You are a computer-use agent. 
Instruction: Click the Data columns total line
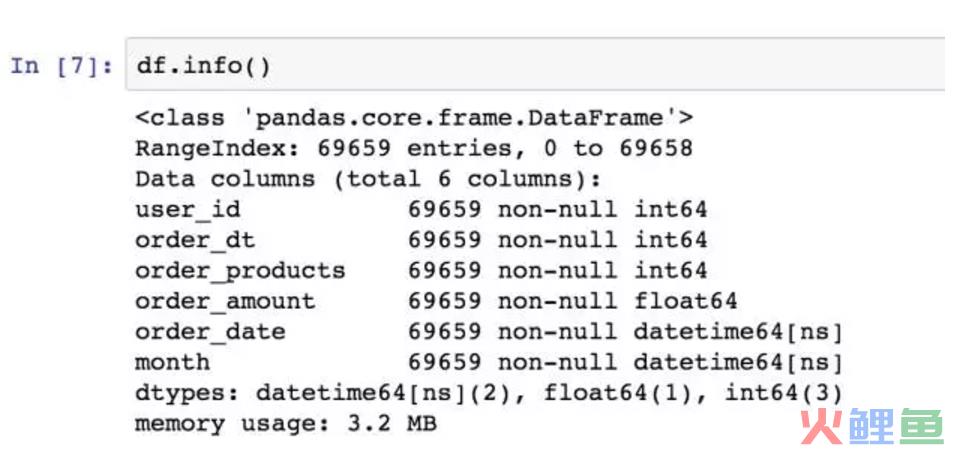coord(368,179)
